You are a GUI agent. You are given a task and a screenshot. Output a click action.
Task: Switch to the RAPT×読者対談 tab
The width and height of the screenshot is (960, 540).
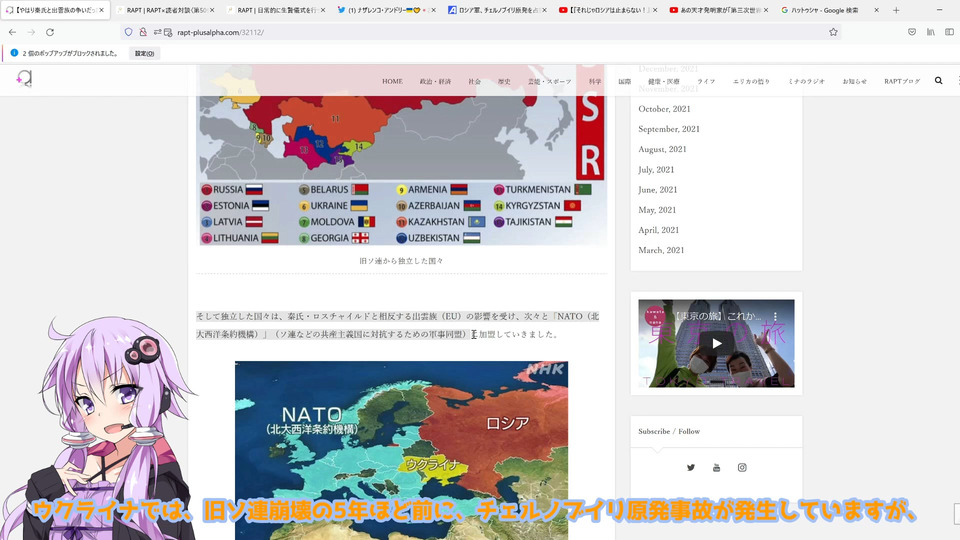(165, 10)
